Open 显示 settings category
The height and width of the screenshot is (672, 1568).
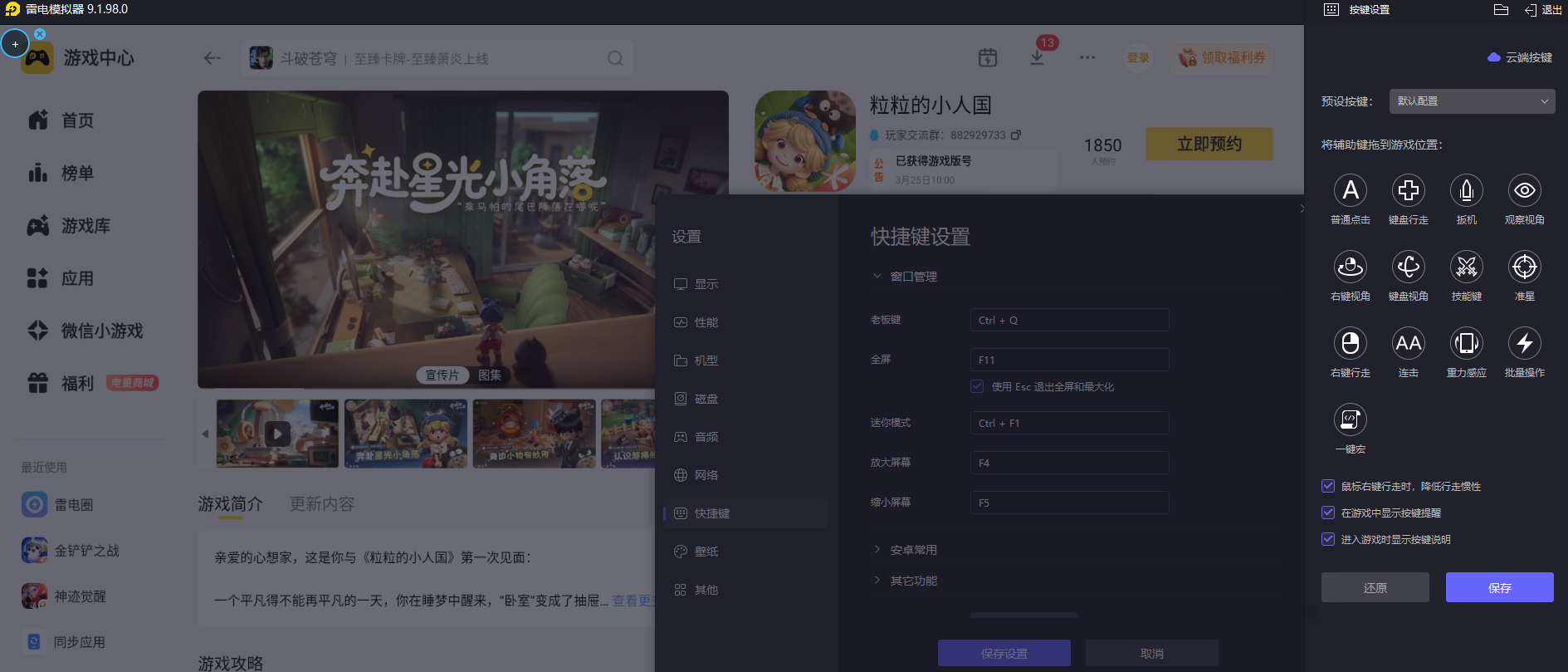[x=746, y=284]
